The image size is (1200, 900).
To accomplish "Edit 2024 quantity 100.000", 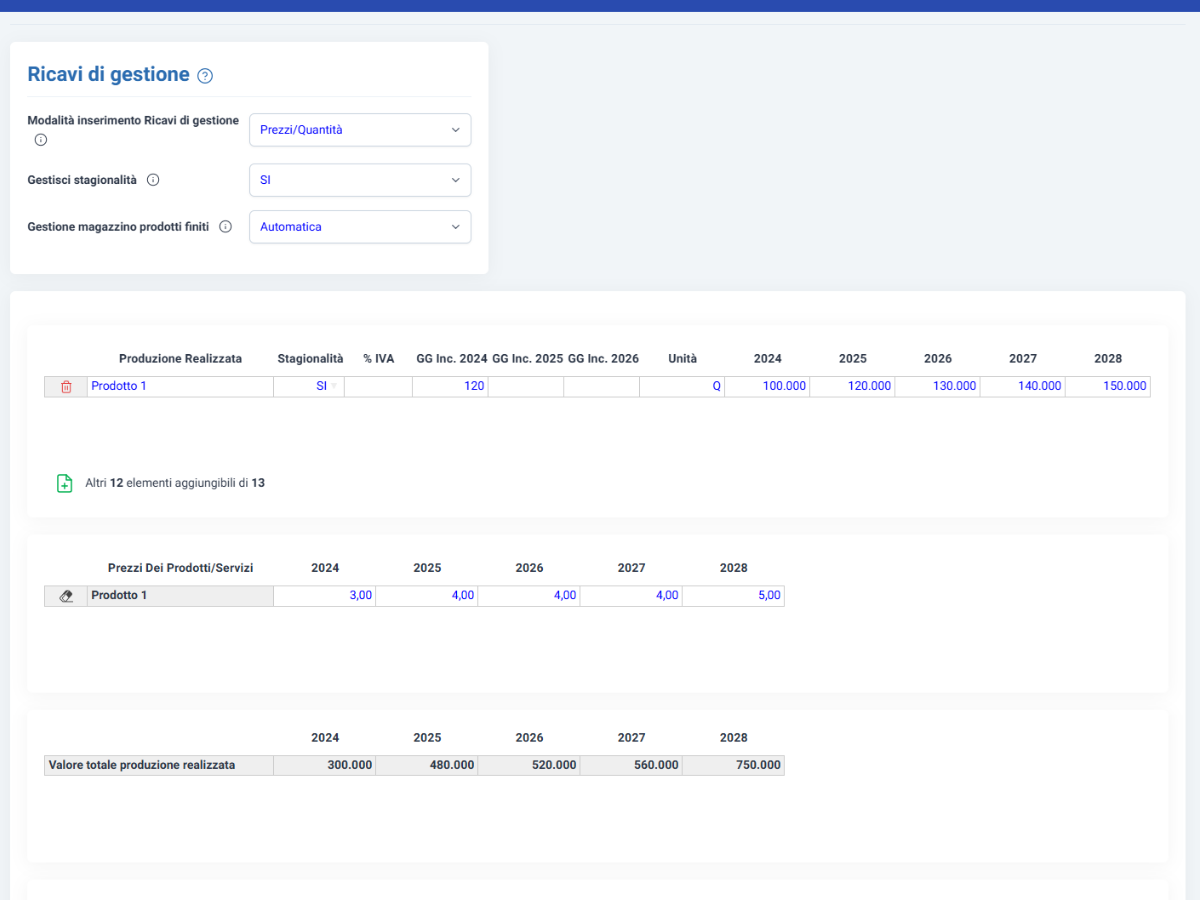I will [x=767, y=386].
